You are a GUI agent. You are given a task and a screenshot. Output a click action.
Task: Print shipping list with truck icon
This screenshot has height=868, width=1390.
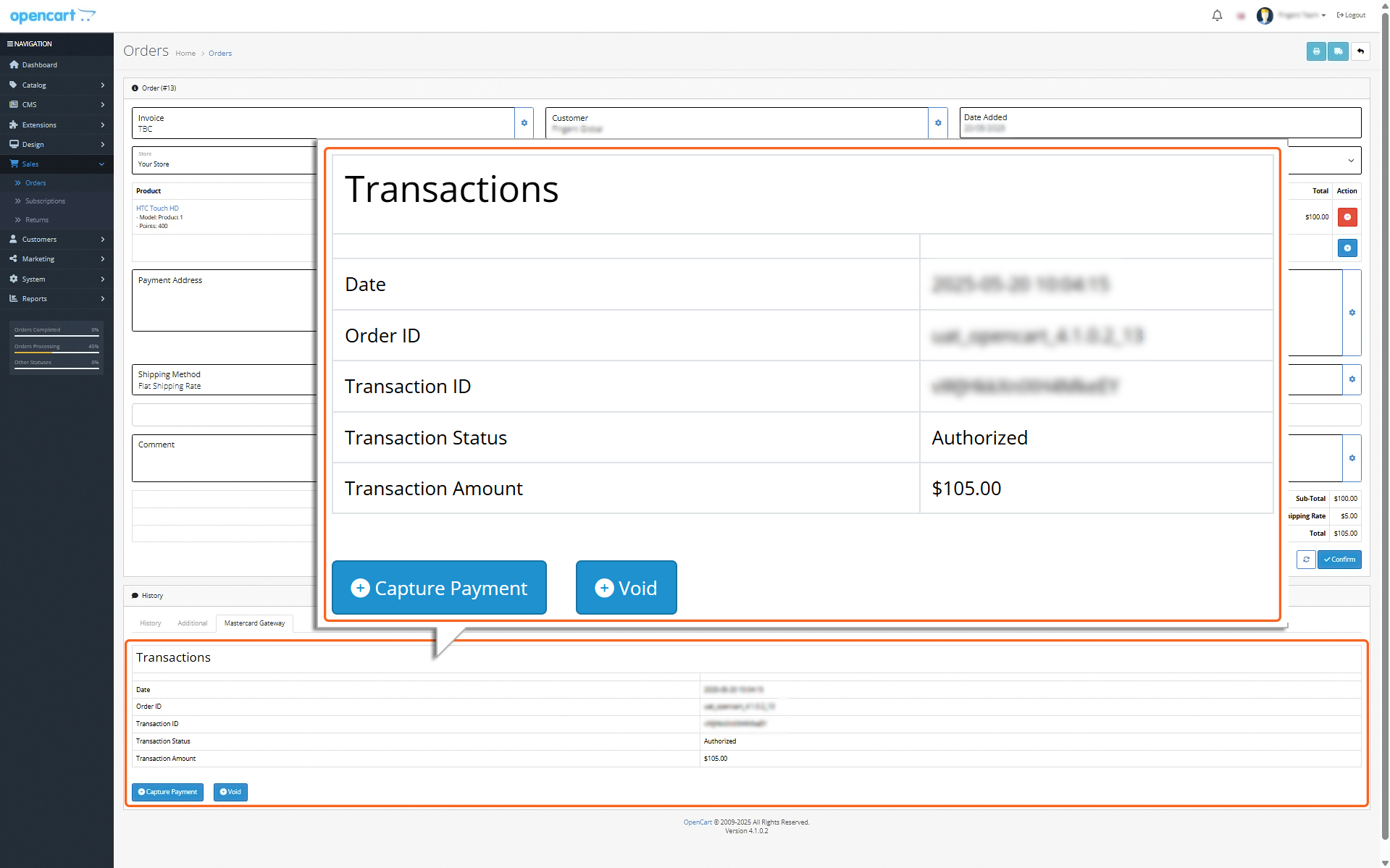click(x=1339, y=51)
